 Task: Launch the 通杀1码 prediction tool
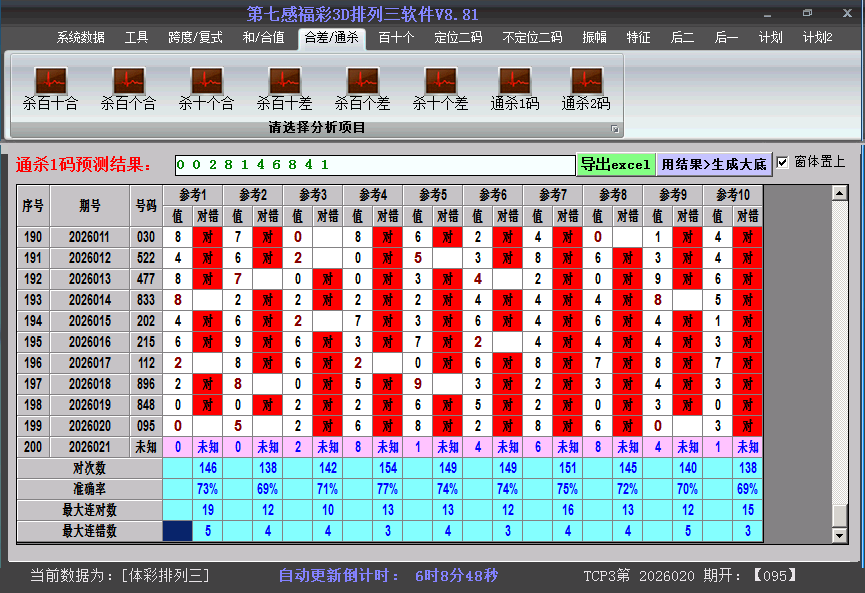pyautogui.click(x=514, y=81)
